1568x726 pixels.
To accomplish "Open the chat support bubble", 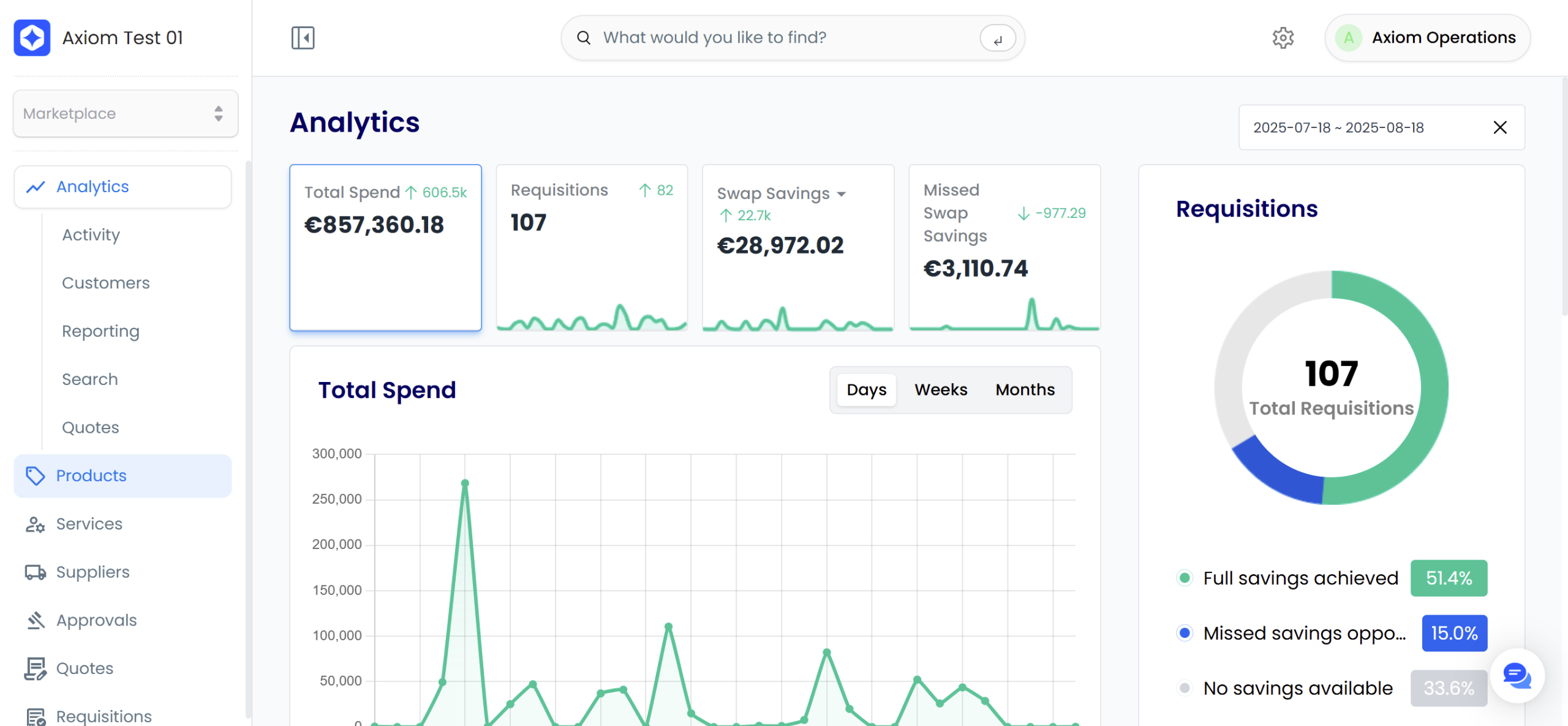I will [x=1517, y=676].
